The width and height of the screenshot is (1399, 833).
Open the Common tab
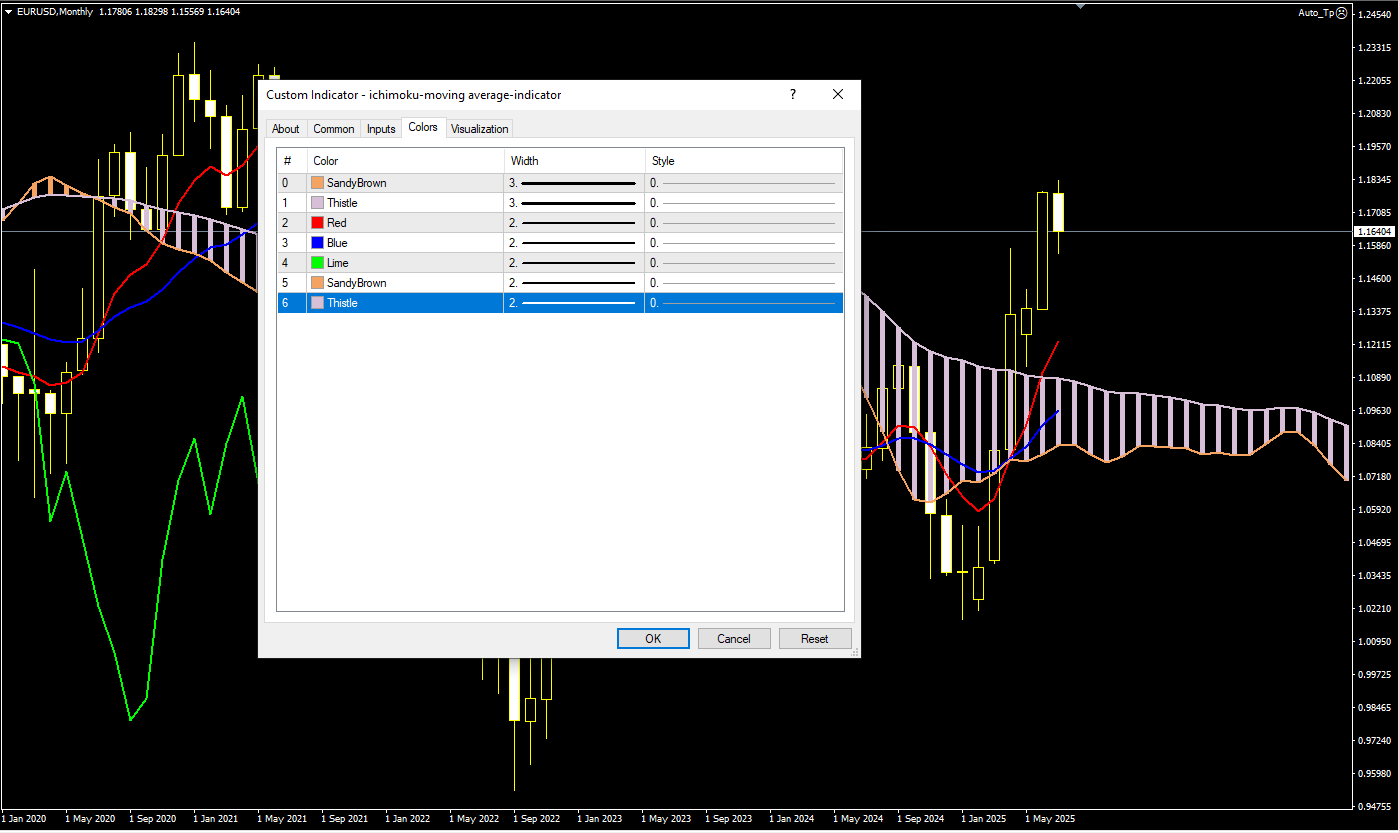333,129
